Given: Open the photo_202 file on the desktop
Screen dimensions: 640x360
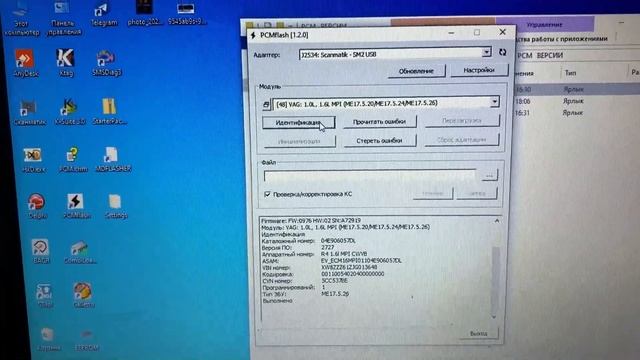Looking at the screenshot, I should (144, 13).
